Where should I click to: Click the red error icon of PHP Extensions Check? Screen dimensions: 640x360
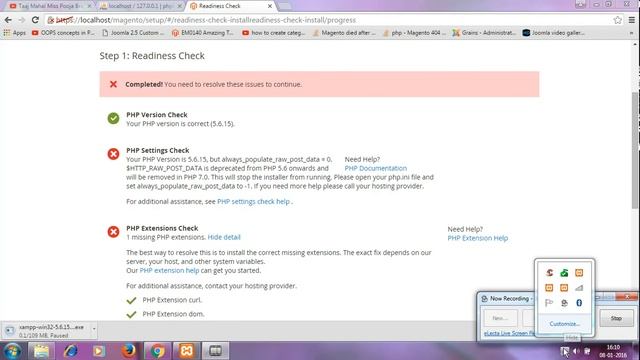coord(113,232)
